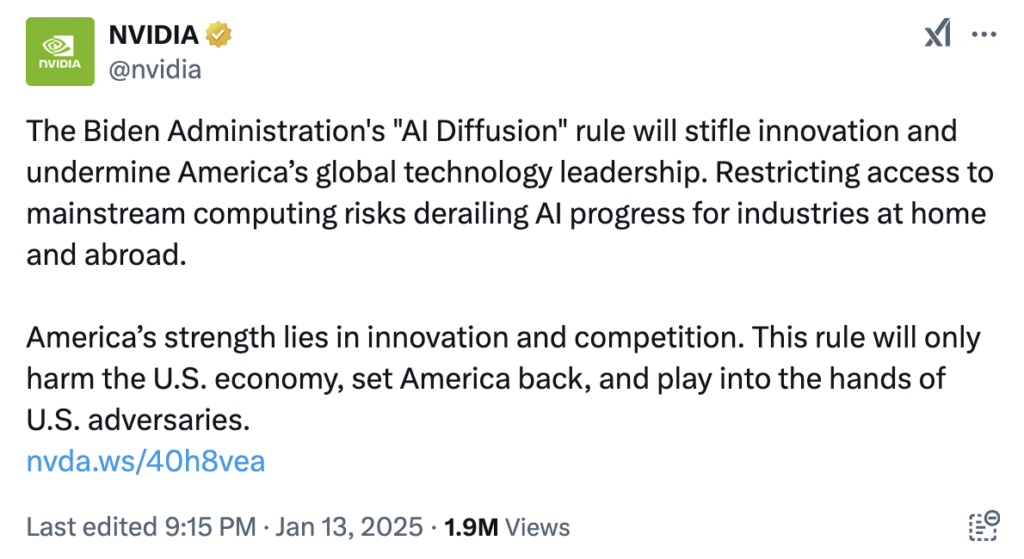The image size is (1024, 559).
Task: Click the eye symbol inside the NVIDIA logo
Action: click(x=59, y=44)
